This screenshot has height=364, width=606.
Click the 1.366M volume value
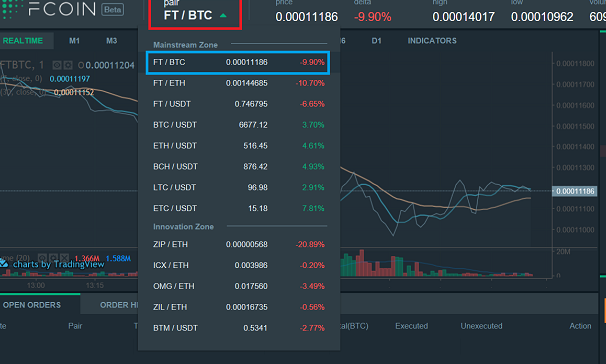coord(87,258)
